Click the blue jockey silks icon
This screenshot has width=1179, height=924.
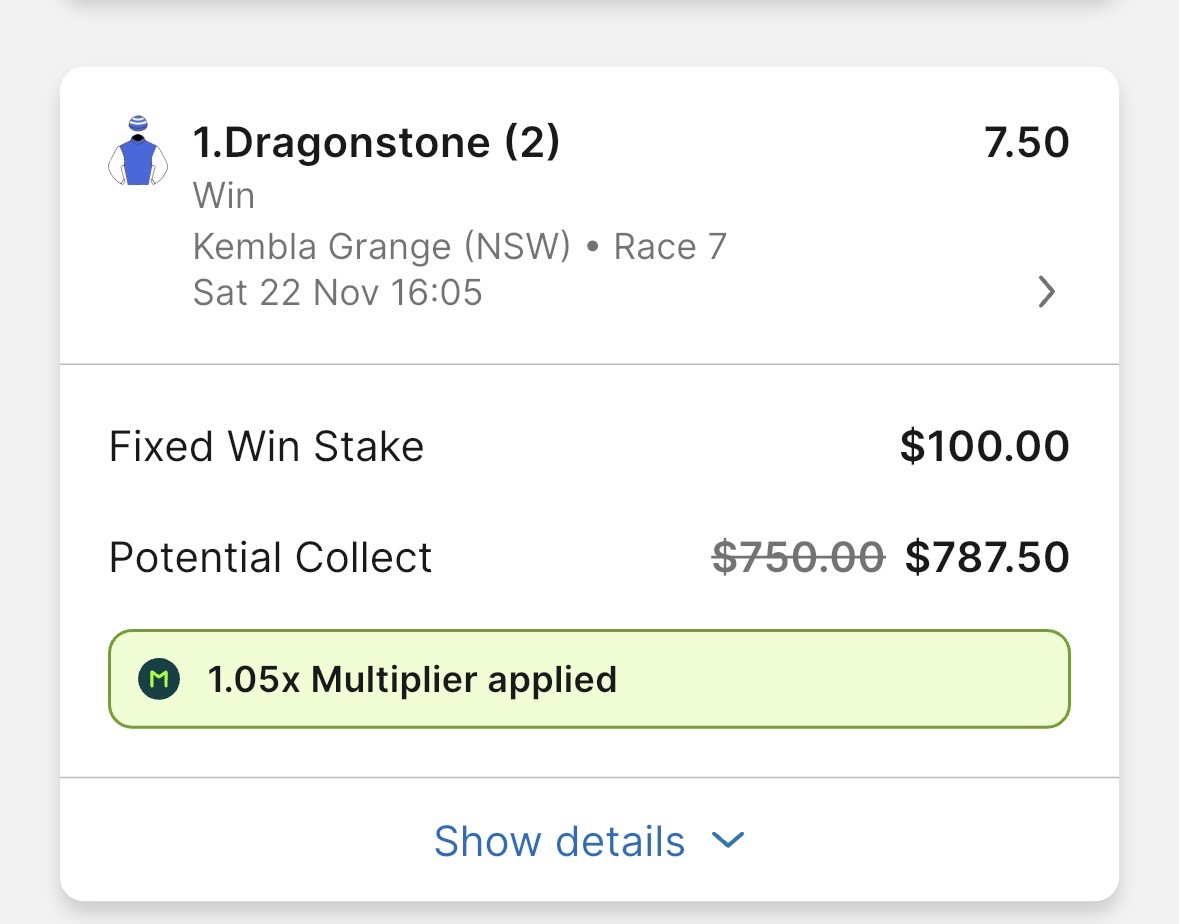[138, 152]
